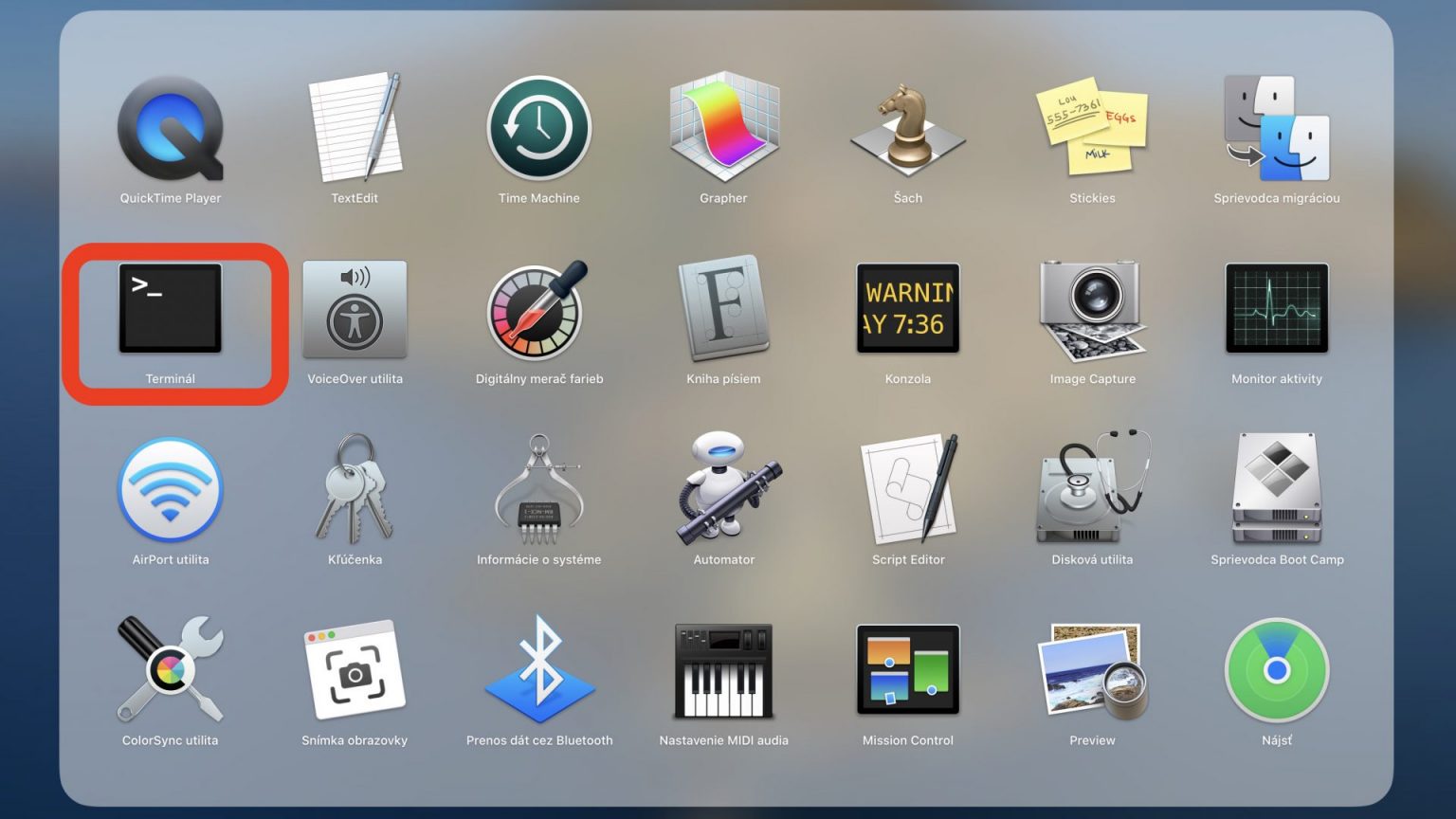The height and width of the screenshot is (819, 1456).
Task: Open Disková utilita
Action: 1092,488
